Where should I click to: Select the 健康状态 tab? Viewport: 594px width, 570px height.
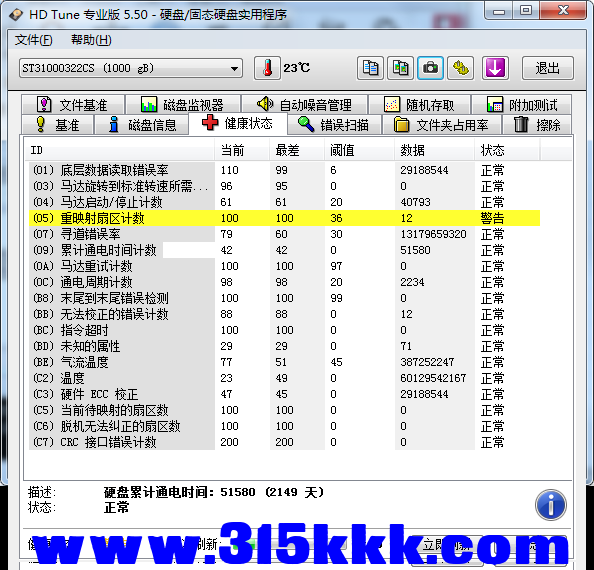238,123
